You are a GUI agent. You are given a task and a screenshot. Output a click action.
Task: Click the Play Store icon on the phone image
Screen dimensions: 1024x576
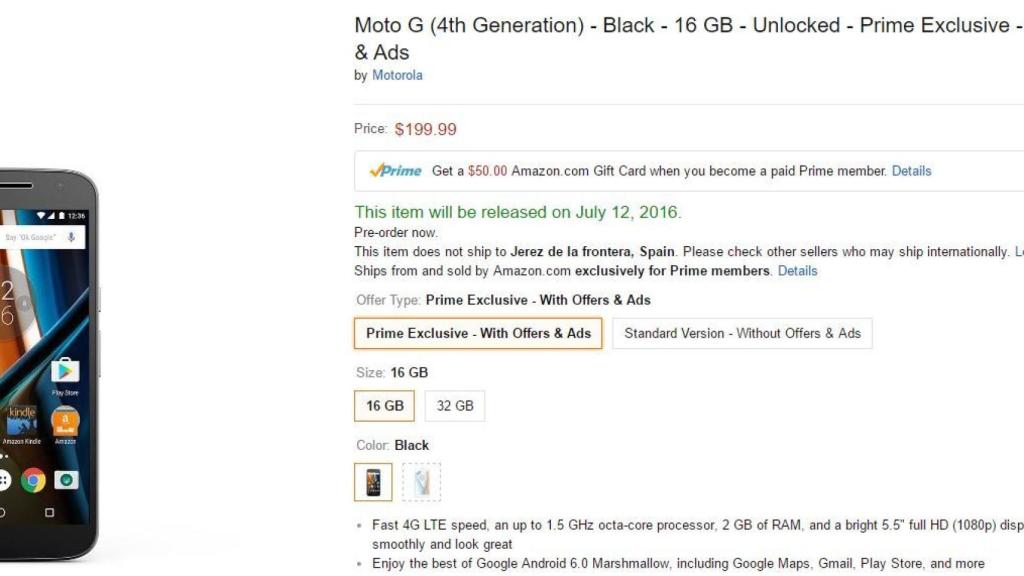tap(65, 372)
